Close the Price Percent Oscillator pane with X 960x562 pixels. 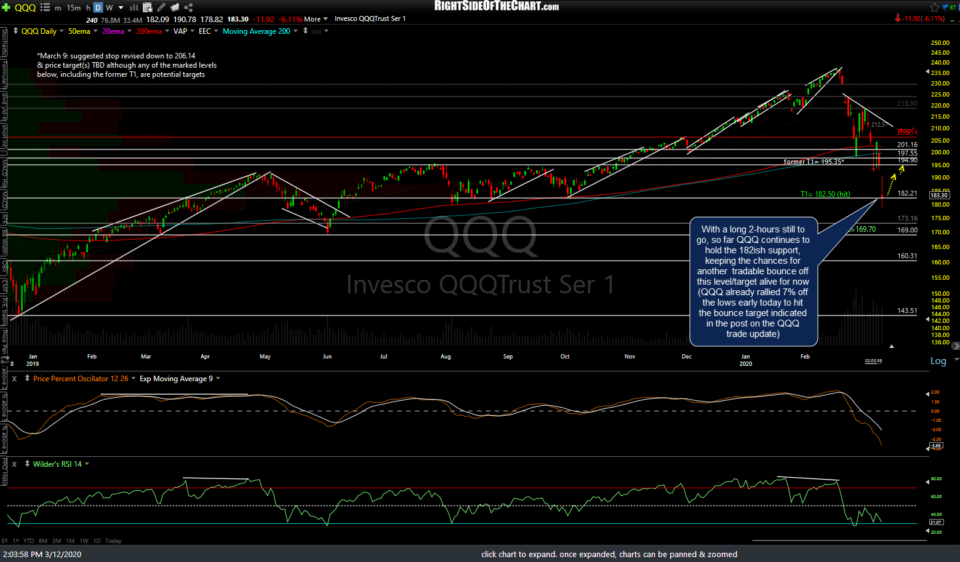click(15, 379)
